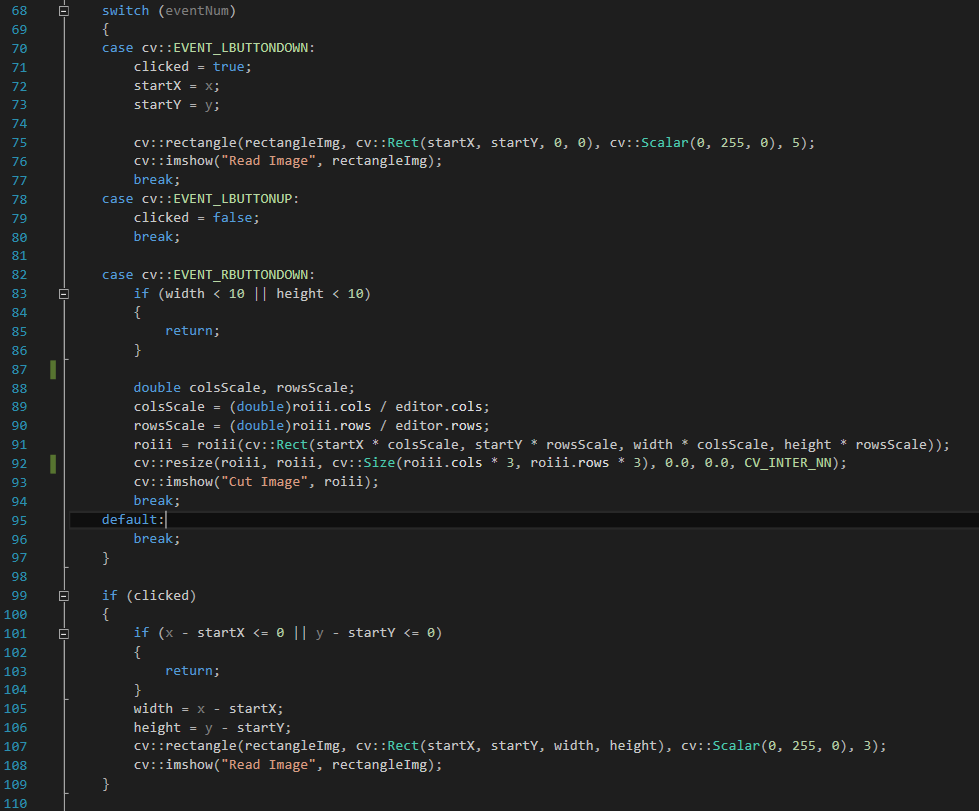
Task: Click rowsScale in the line 88 declaration
Action: tap(312, 388)
